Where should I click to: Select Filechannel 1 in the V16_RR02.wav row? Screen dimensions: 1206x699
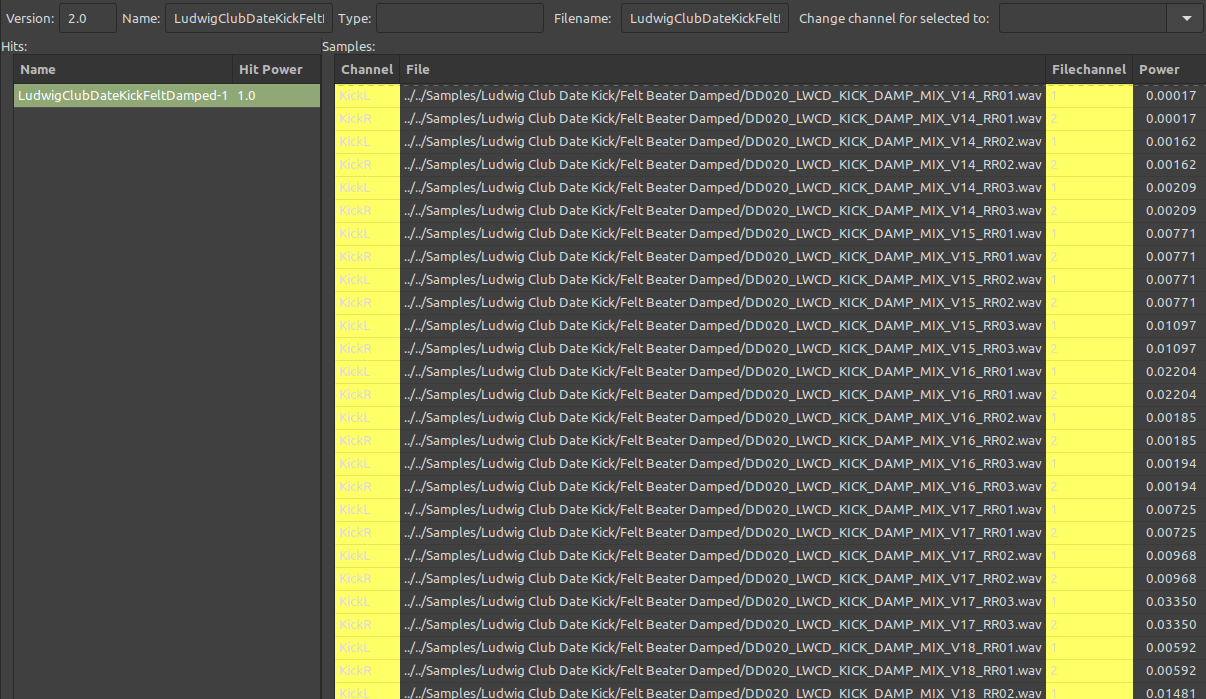pos(1089,418)
